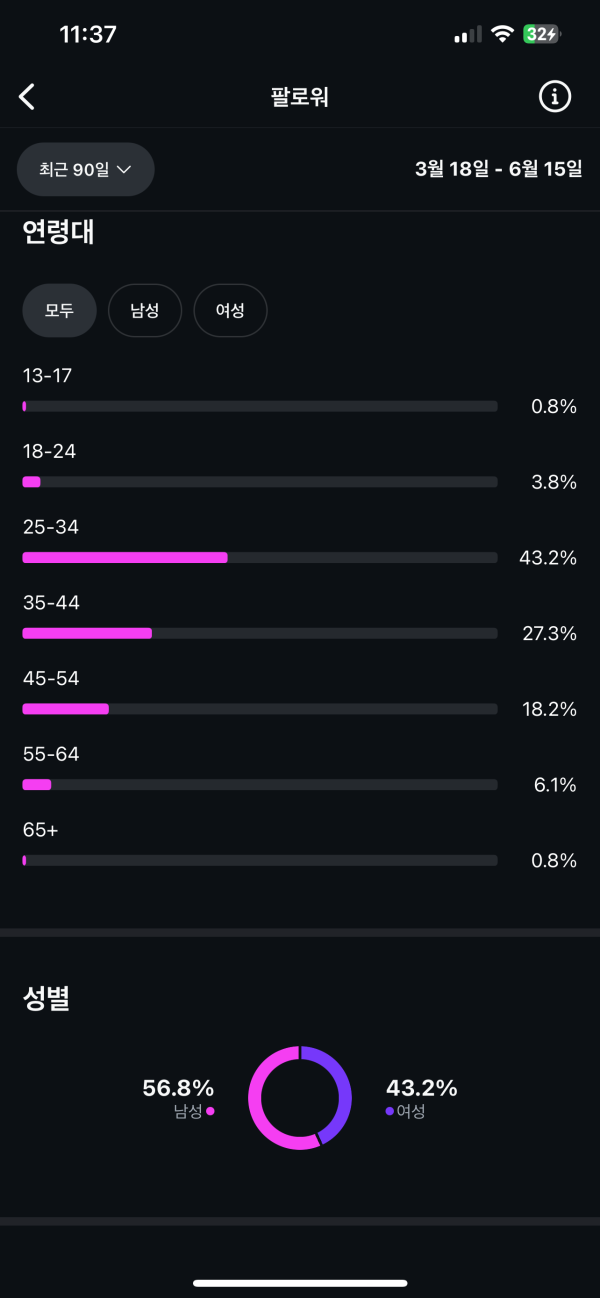Click the 3월 18일 - 6월 15일 date range
This screenshot has width=600, height=1298.
(498, 169)
